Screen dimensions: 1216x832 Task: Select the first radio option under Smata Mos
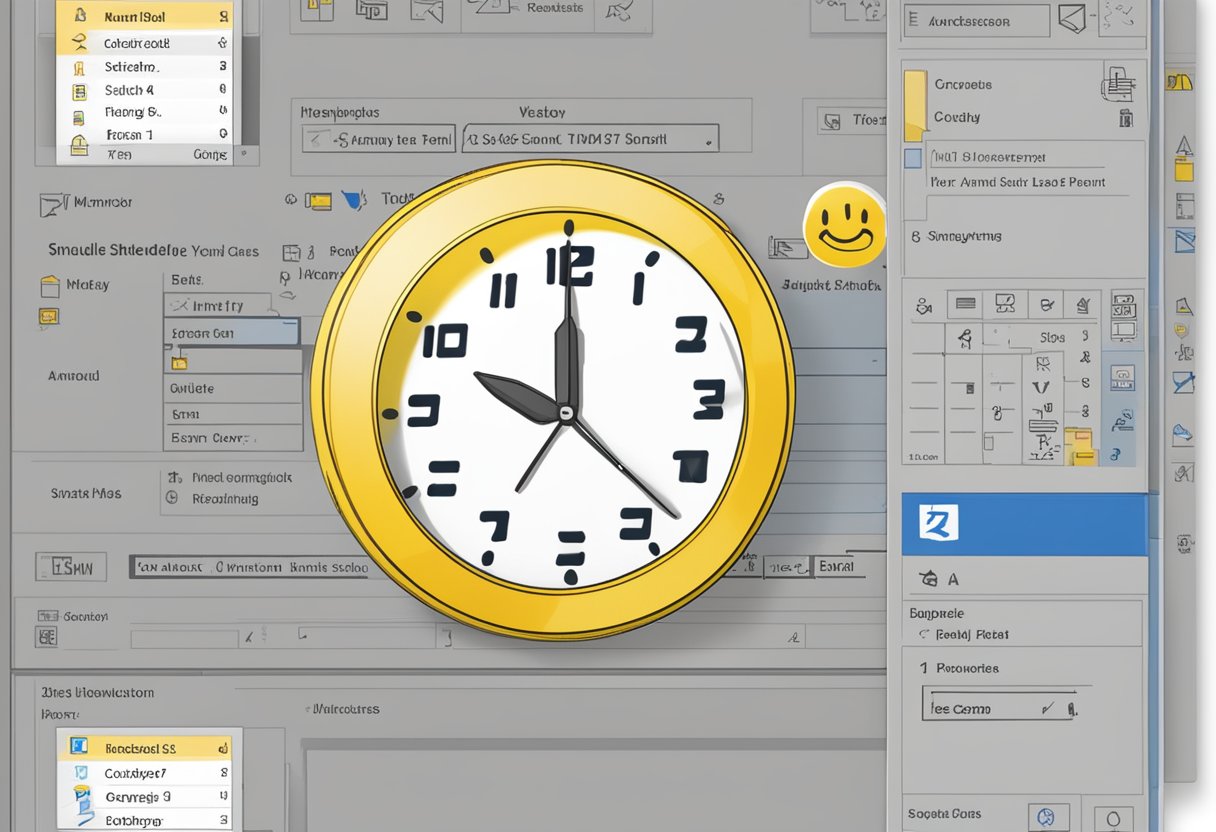tap(173, 478)
